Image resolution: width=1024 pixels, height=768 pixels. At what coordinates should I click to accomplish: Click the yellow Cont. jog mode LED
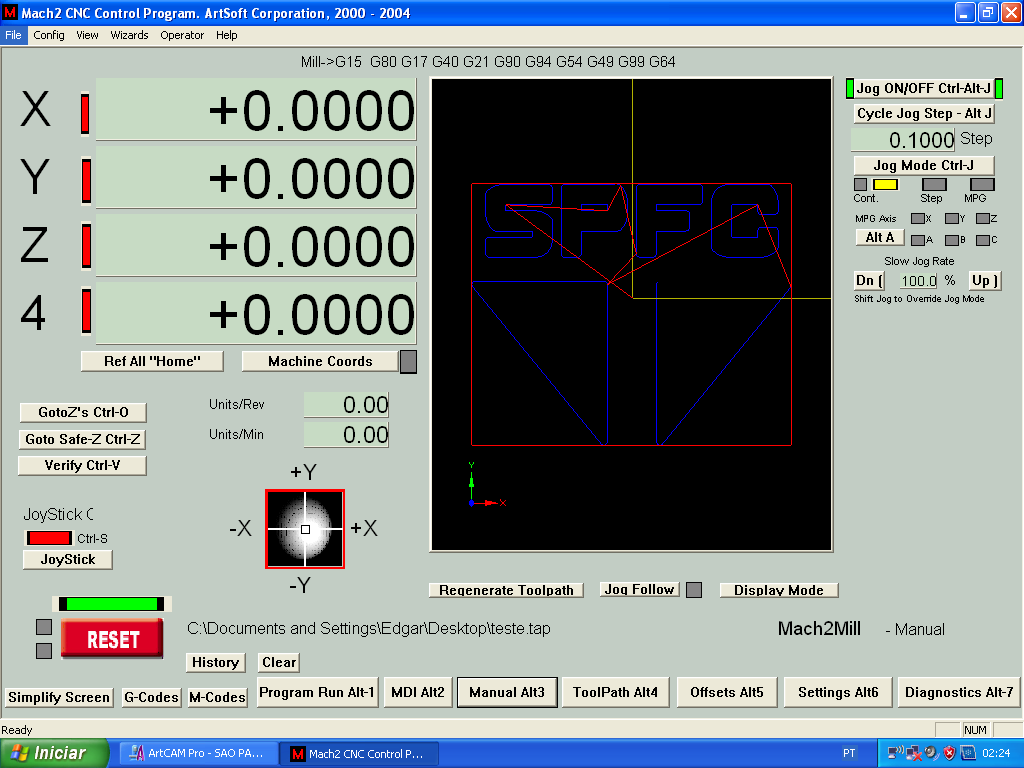click(886, 185)
